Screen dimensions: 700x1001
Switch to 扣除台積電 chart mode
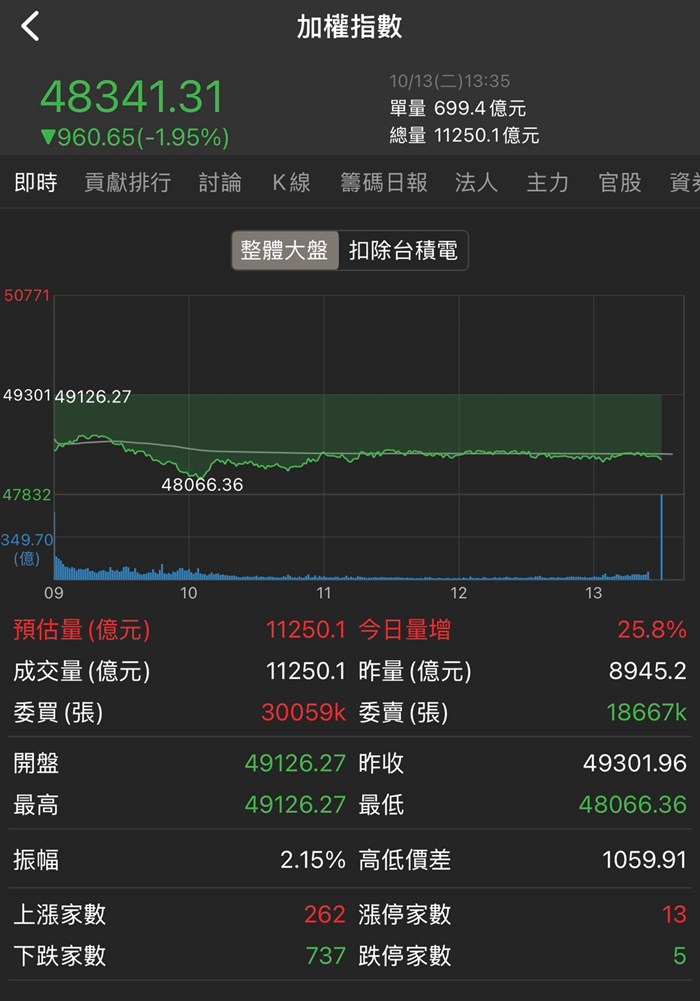click(403, 250)
